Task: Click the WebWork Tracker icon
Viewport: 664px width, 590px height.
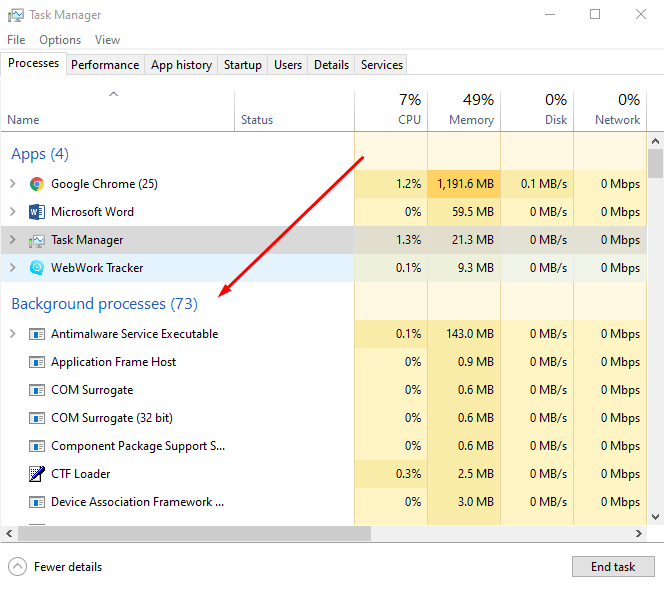Action: (37, 268)
